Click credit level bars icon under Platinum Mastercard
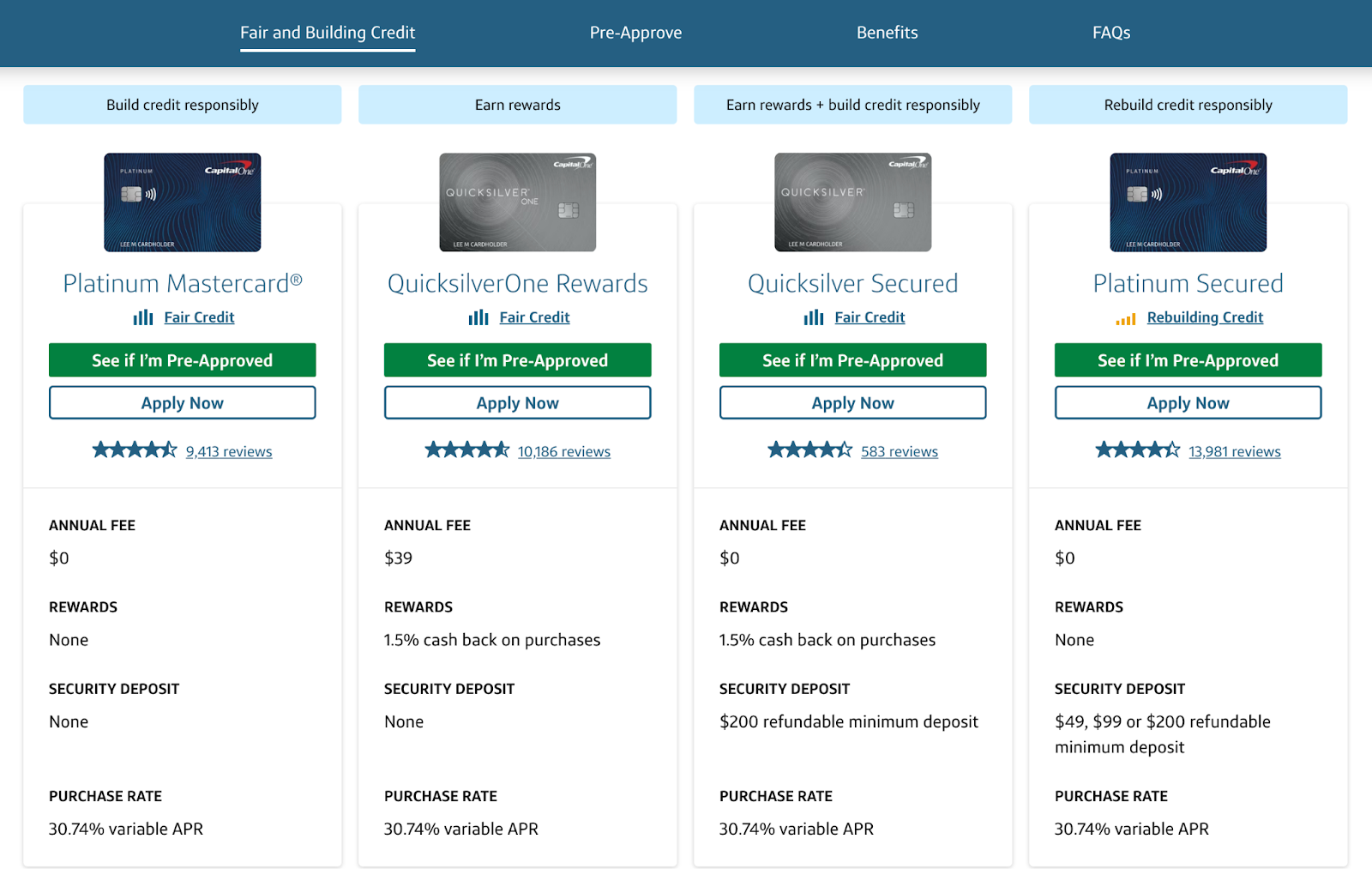The height and width of the screenshot is (887, 1372). 143,317
